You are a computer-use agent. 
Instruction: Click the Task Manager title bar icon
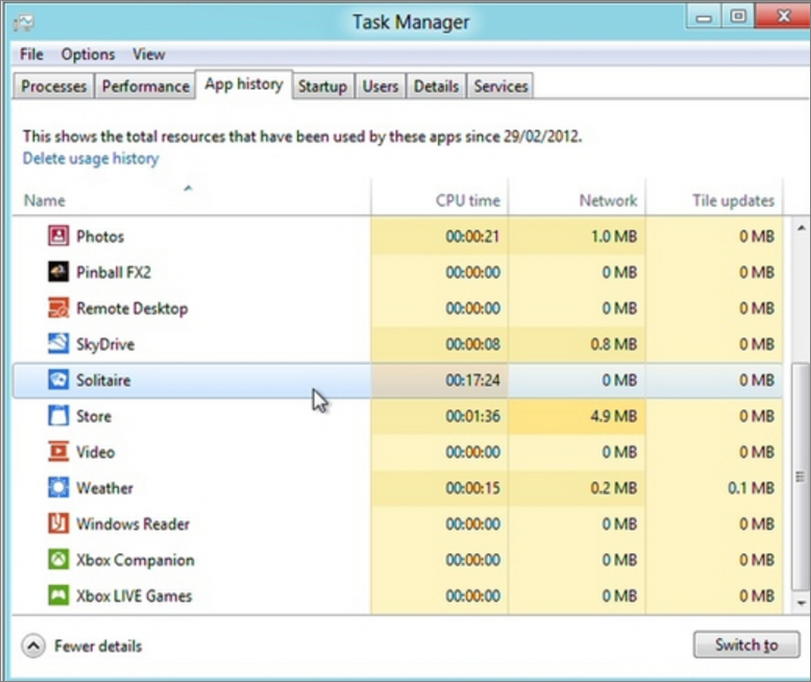click(24, 22)
